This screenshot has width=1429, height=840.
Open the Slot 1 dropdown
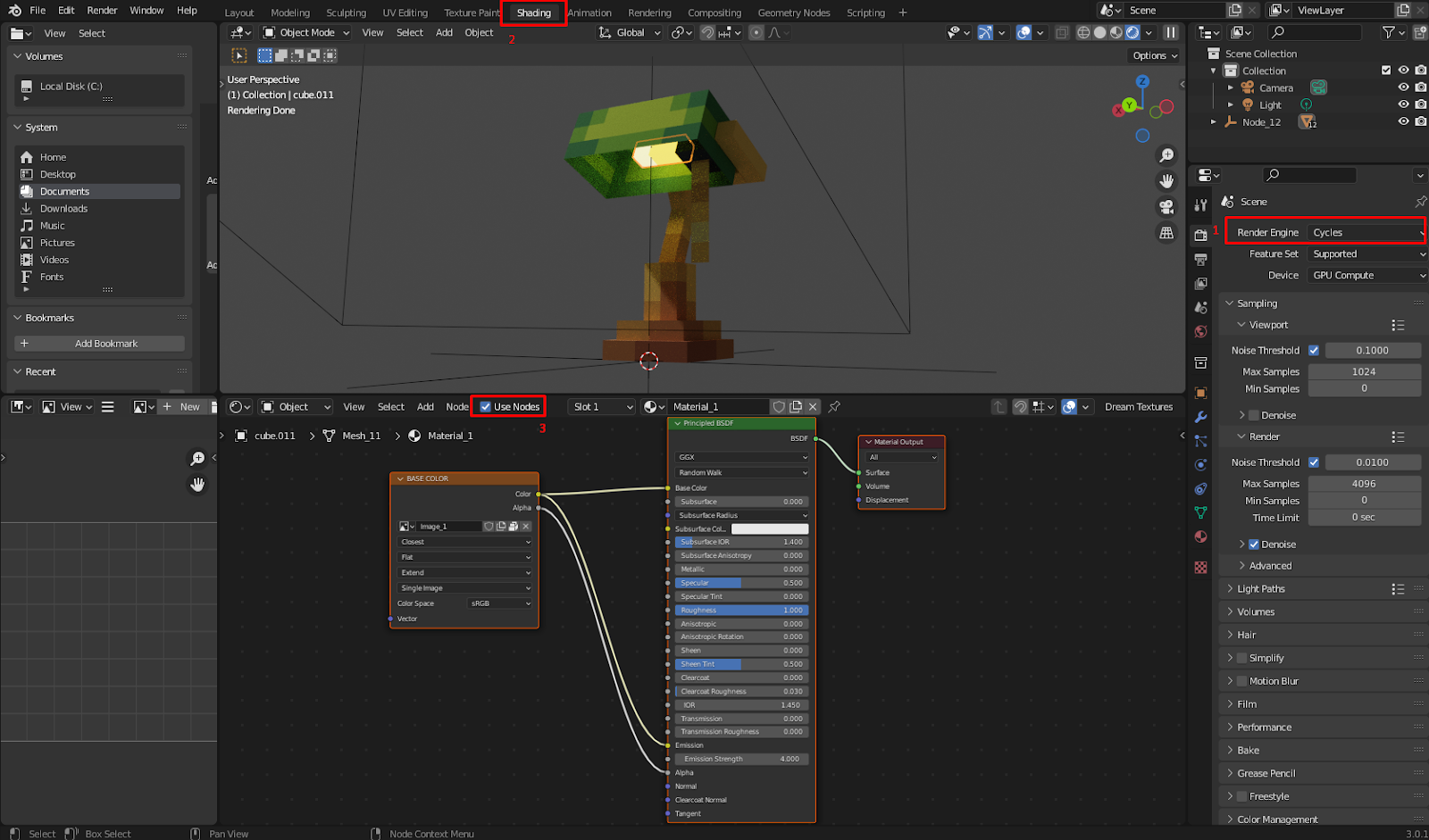click(602, 406)
